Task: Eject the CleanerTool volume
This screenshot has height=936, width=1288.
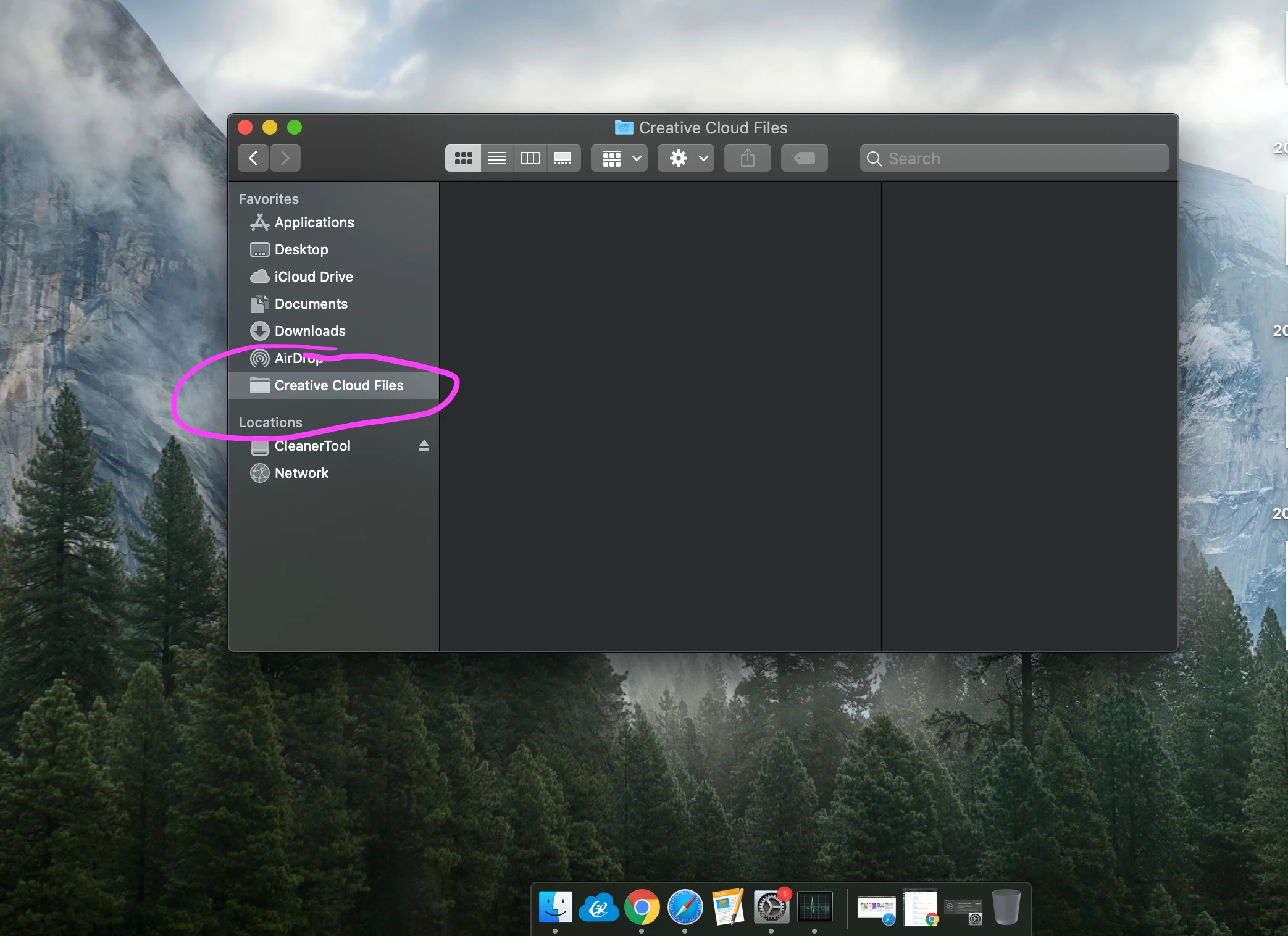Action: tap(424, 446)
